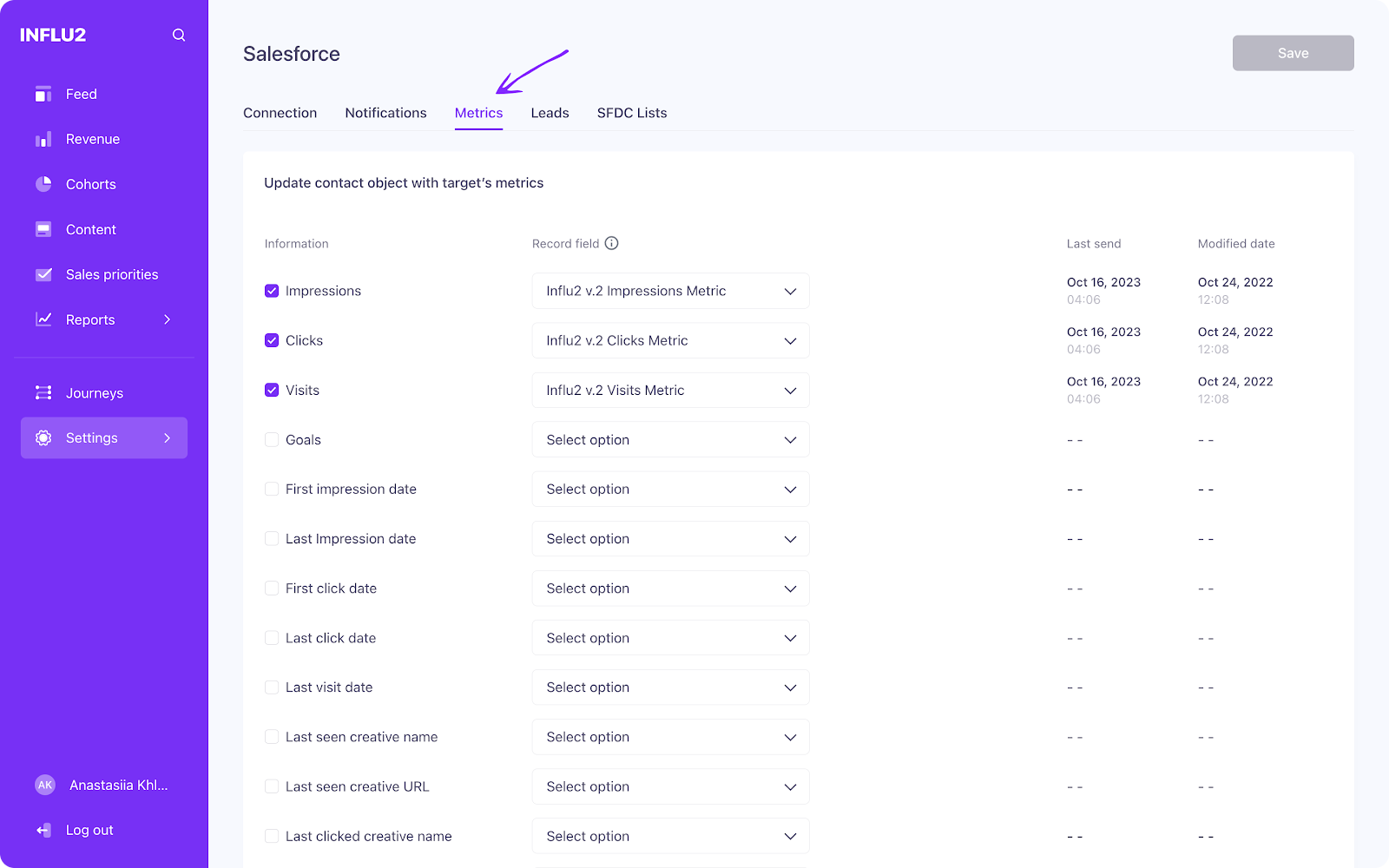
Task: Open Cohorts from the sidebar
Action: coord(91,184)
